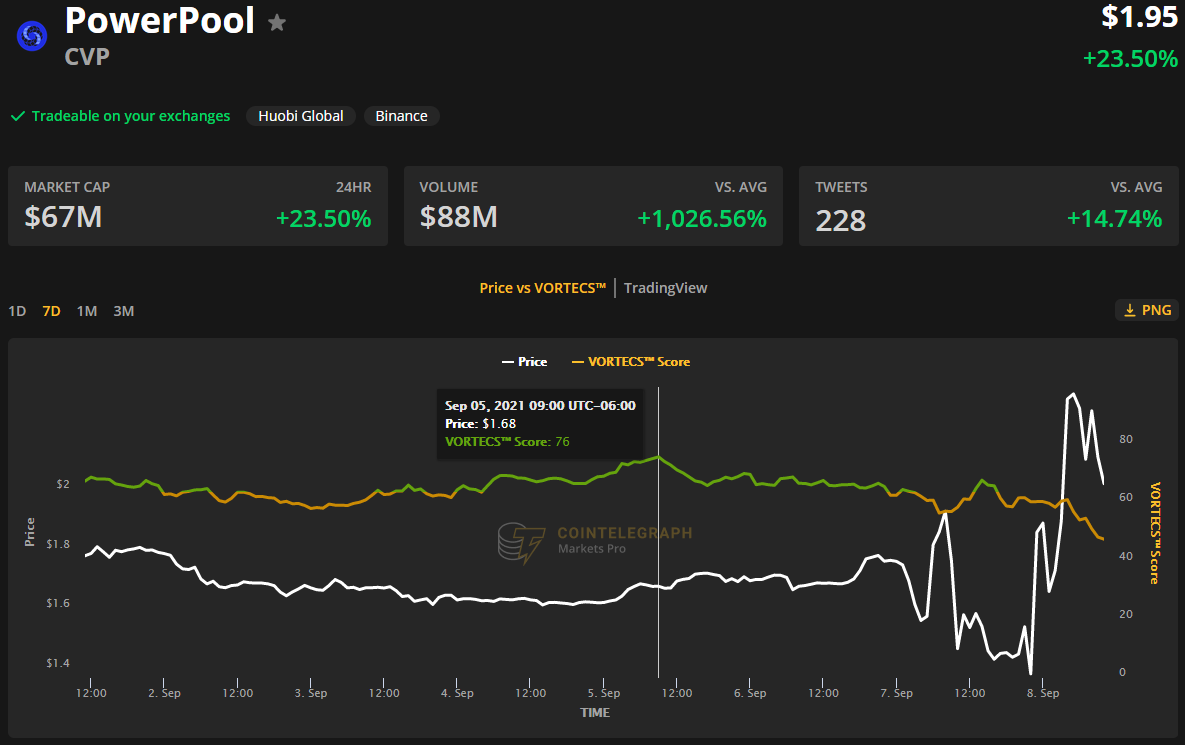Switch to the 1M time range
1185x745 pixels.
(x=87, y=311)
